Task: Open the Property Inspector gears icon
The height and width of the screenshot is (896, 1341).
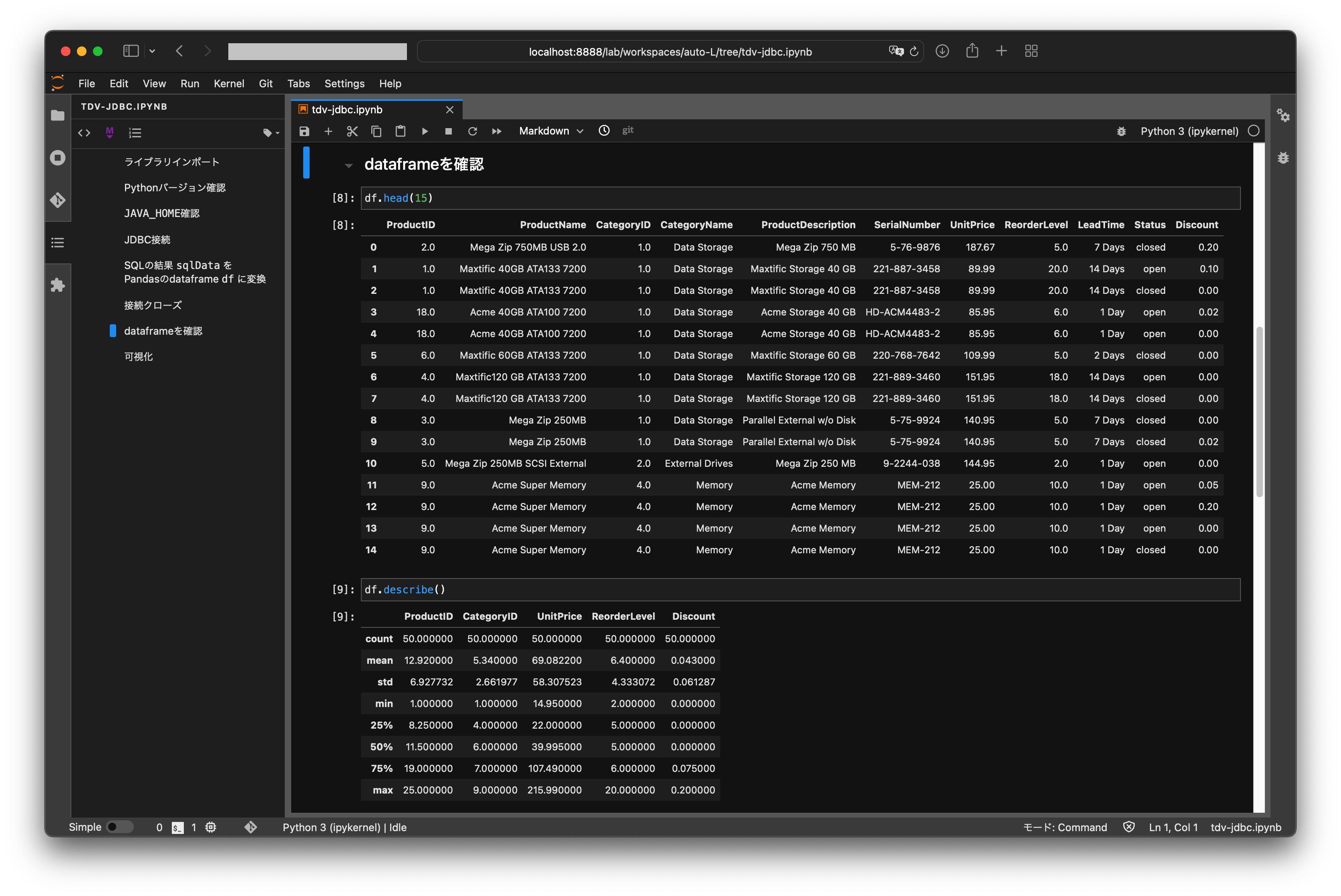Action: click(x=1283, y=115)
